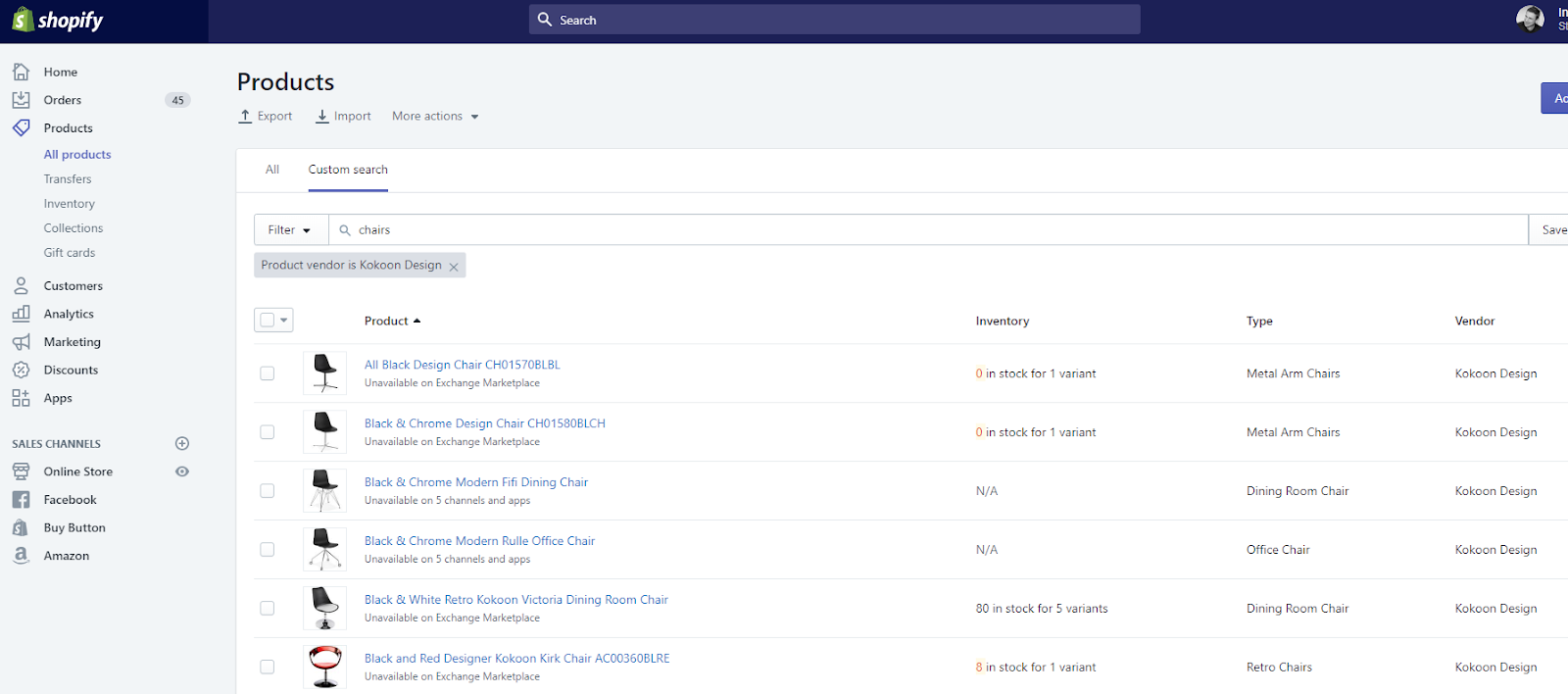1568x694 pixels.
Task: Click the Import download arrow icon
Action: pyautogui.click(x=321, y=116)
